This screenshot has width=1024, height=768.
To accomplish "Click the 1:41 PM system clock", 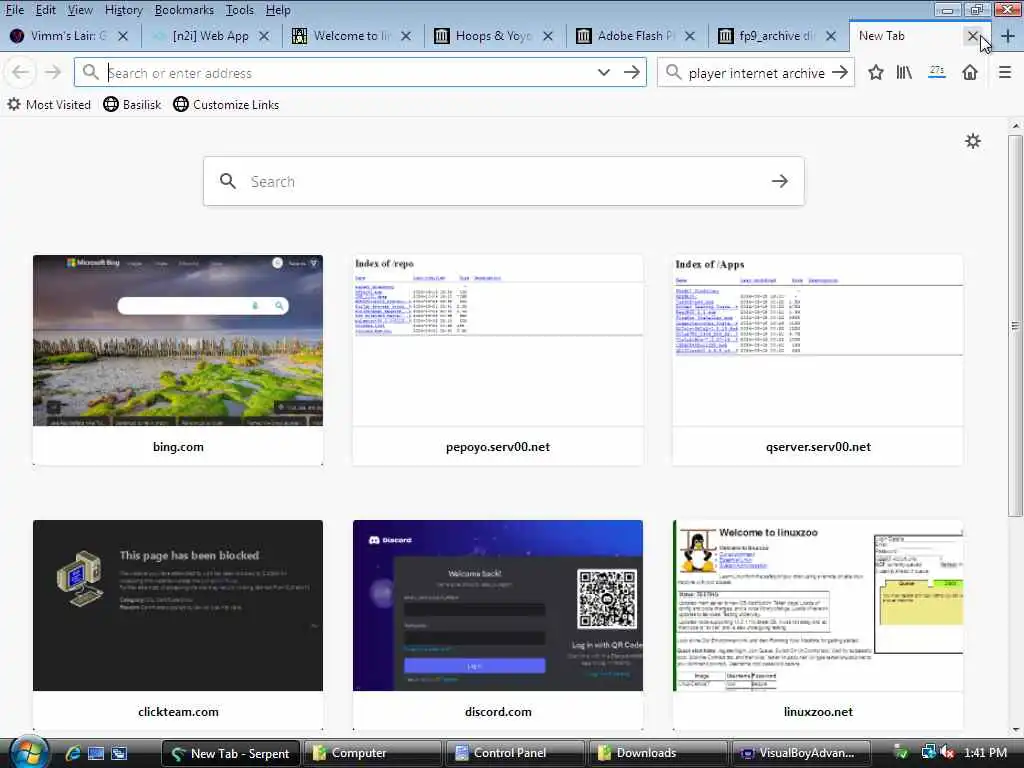I will tap(985, 753).
